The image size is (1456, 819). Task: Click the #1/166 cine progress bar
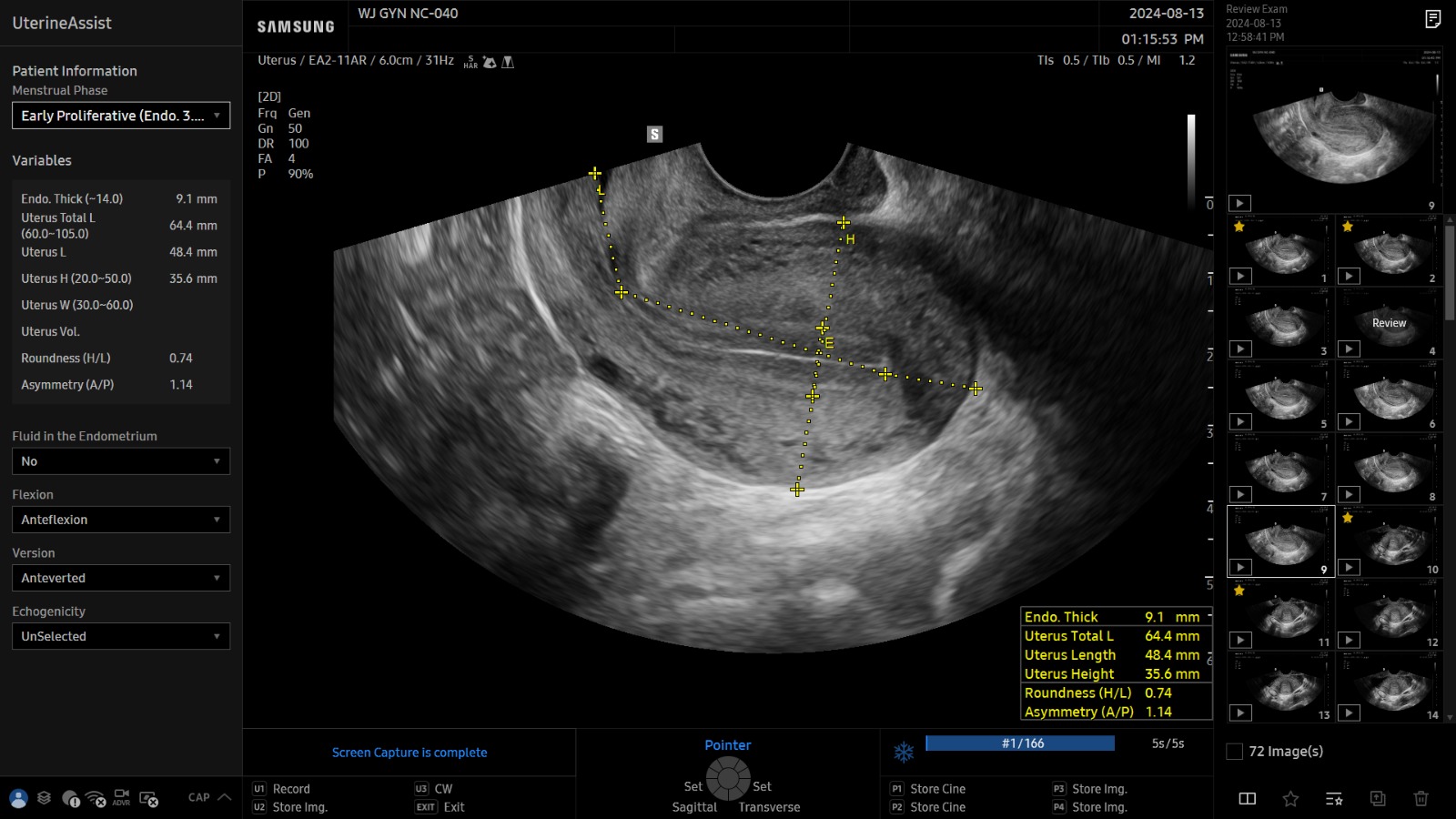coord(1019,743)
